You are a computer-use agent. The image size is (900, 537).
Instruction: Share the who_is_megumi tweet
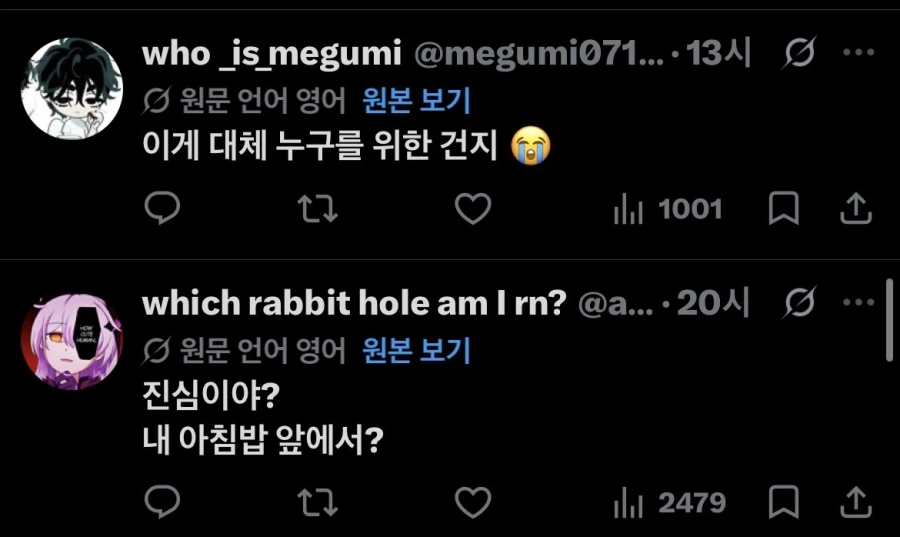pos(856,208)
